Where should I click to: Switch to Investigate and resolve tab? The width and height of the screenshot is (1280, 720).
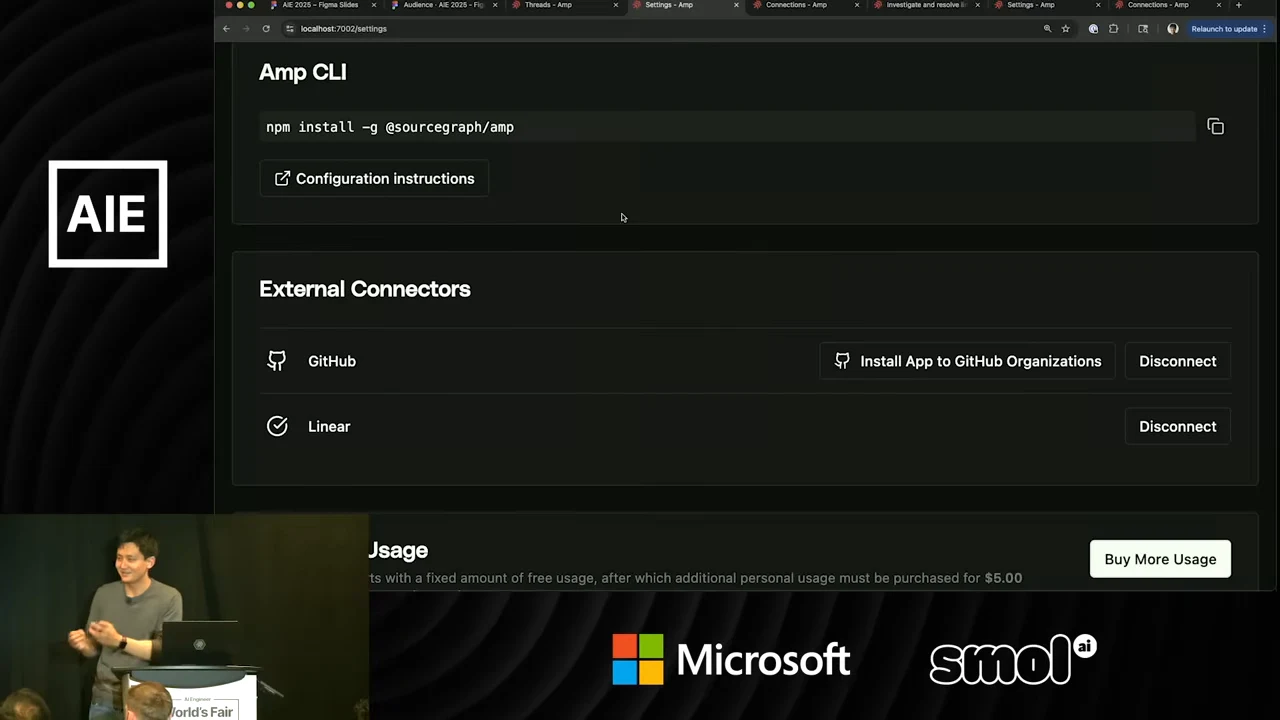click(926, 5)
